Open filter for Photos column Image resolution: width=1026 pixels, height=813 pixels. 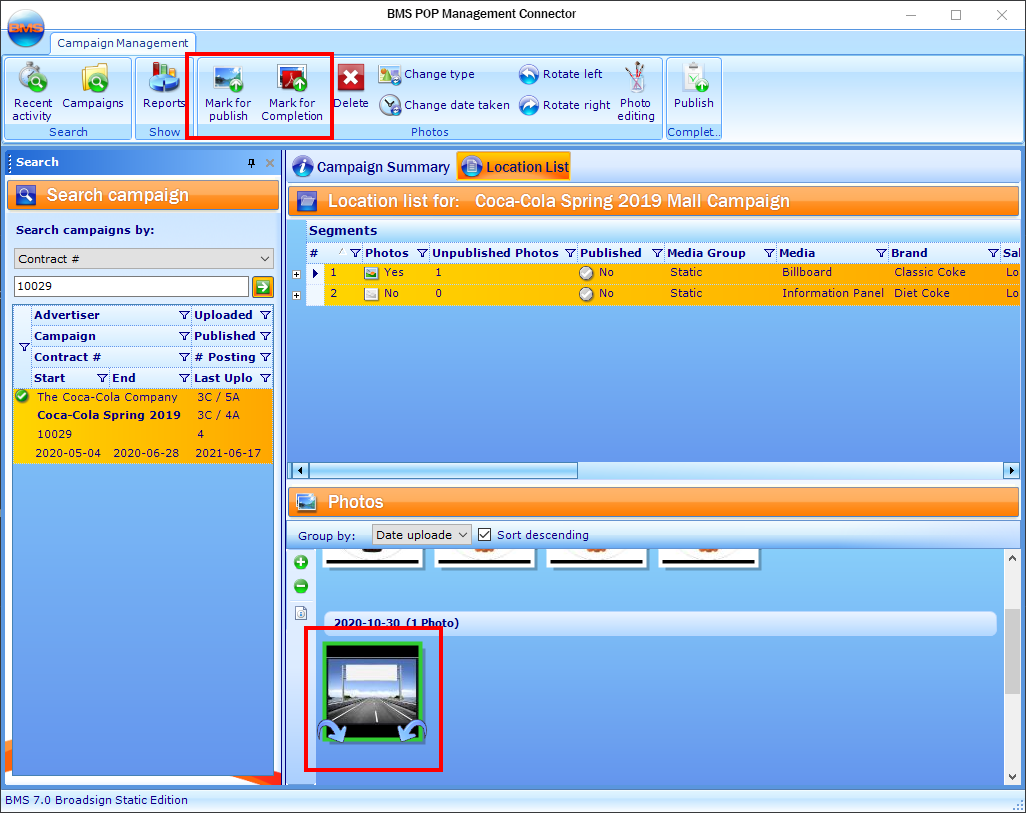pos(422,253)
